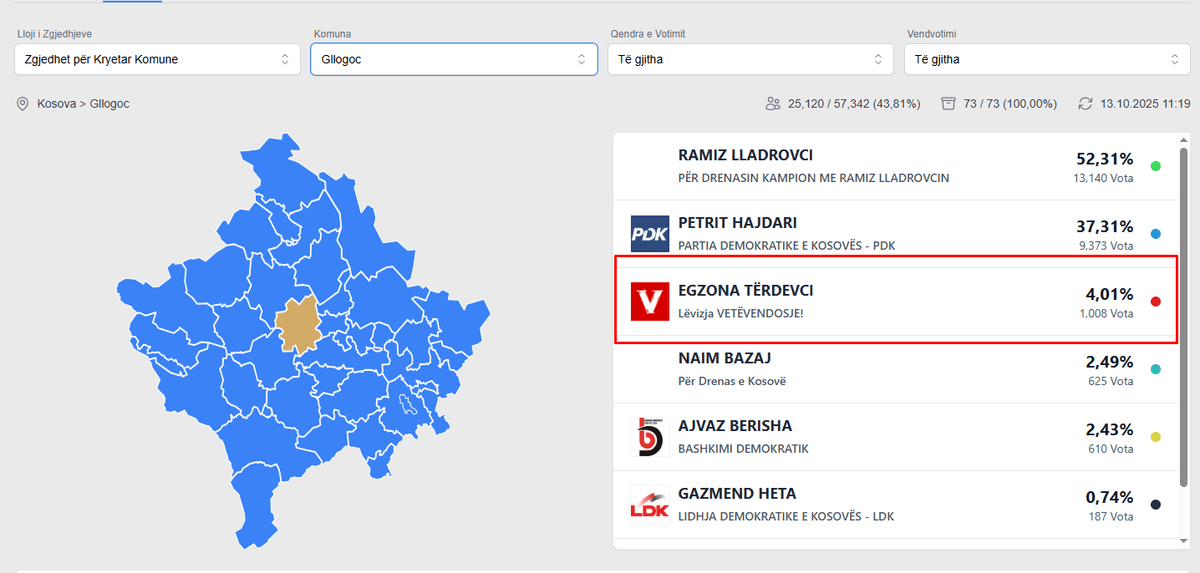Click the LDK party logo
The height and width of the screenshot is (573, 1200).
[649, 504]
